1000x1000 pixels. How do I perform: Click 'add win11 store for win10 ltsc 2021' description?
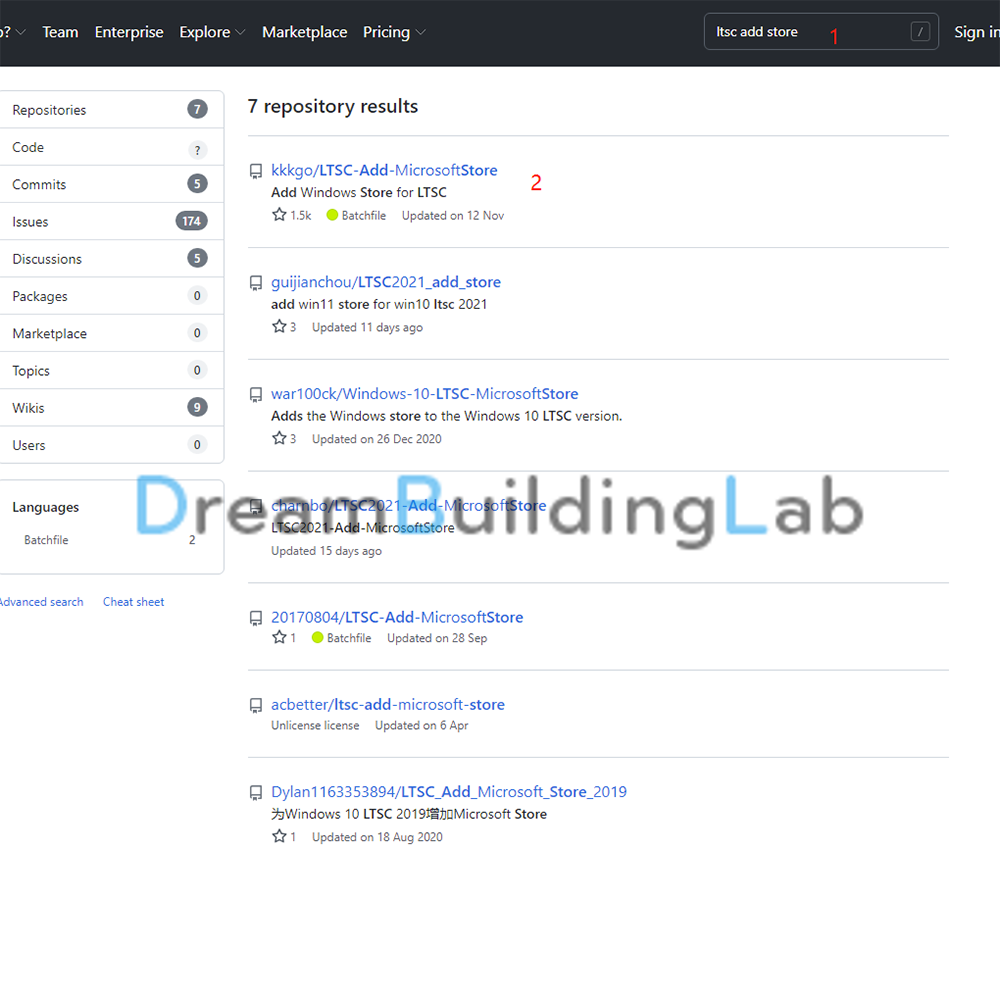click(x=379, y=304)
